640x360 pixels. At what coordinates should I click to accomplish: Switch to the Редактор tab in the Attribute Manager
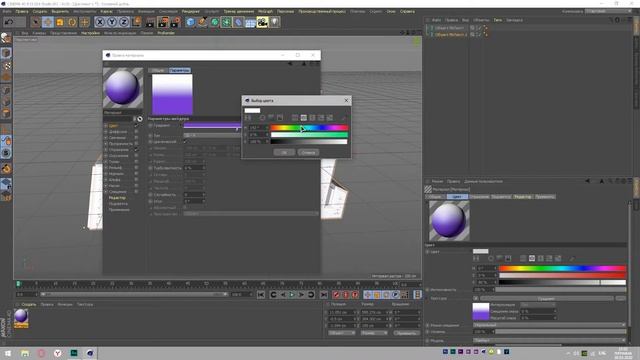[x=523, y=197]
